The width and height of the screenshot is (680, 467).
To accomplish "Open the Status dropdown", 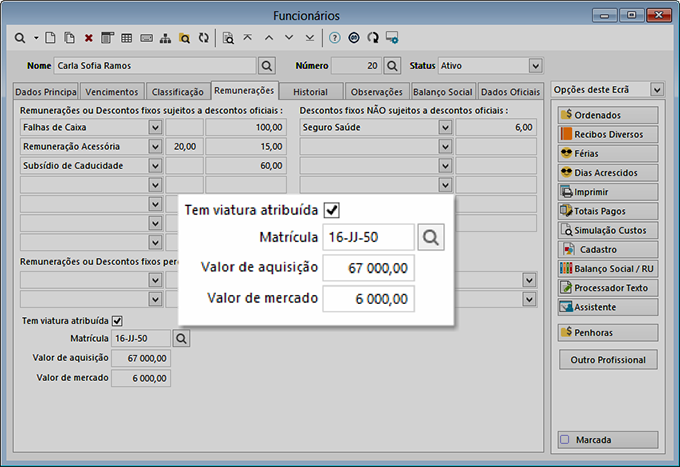I will click(536, 66).
